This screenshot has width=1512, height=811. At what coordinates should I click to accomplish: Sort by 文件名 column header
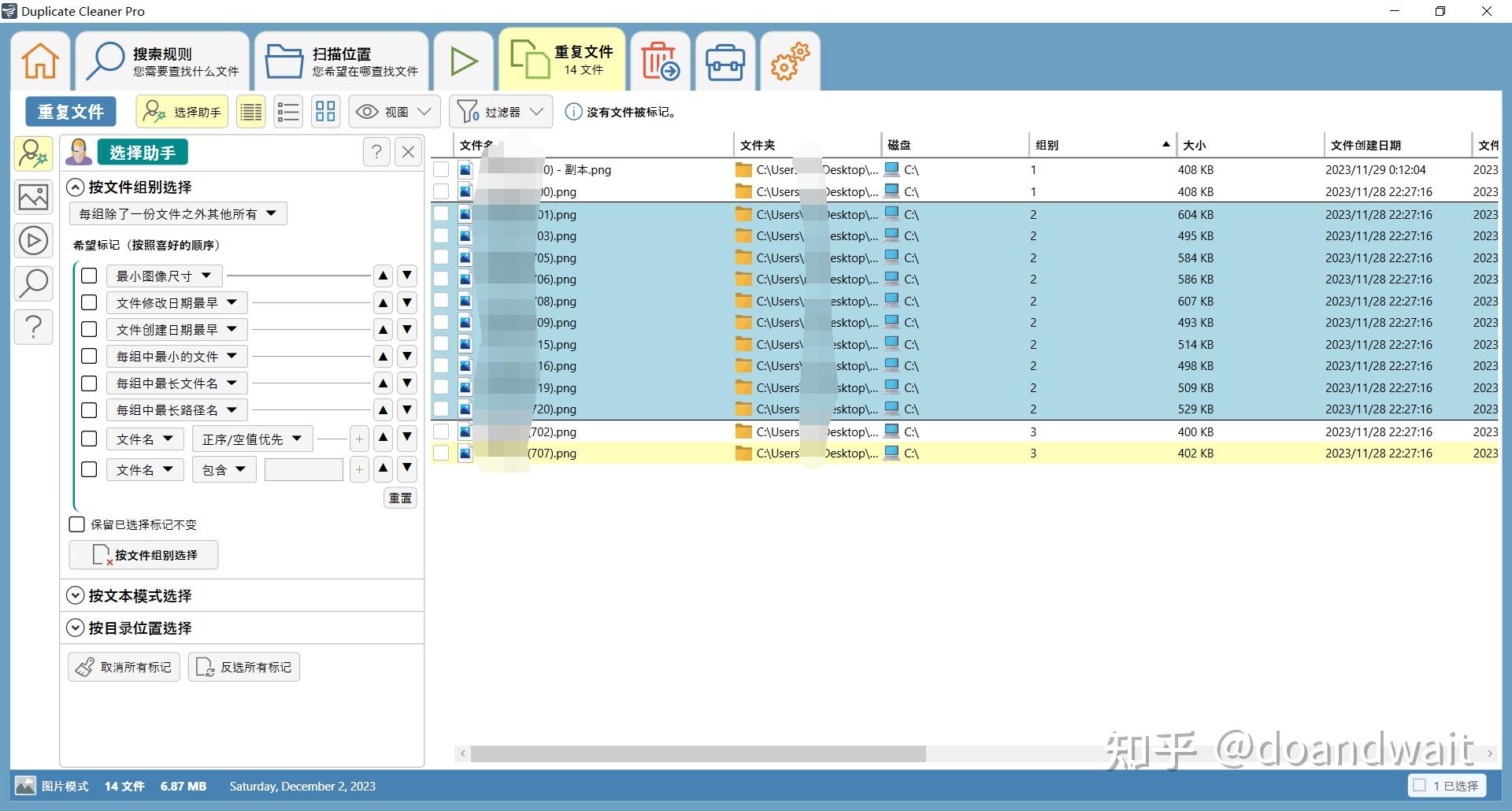click(x=593, y=145)
